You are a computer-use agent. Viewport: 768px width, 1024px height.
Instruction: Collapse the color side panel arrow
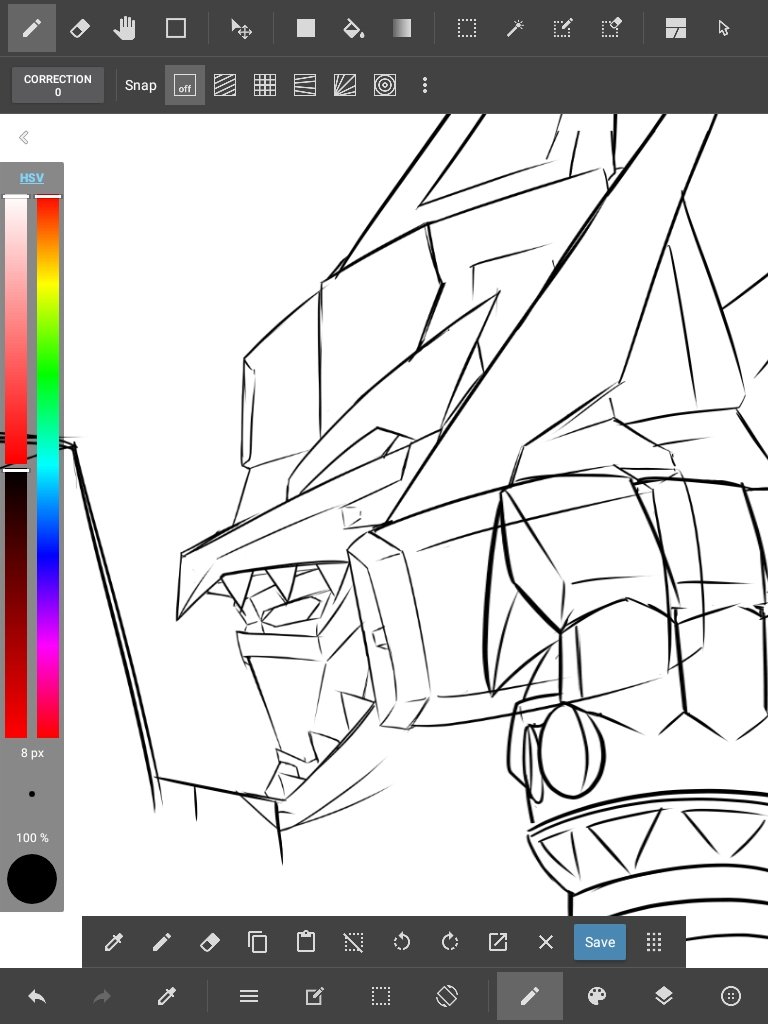pyautogui.click(x=24, y=137)
